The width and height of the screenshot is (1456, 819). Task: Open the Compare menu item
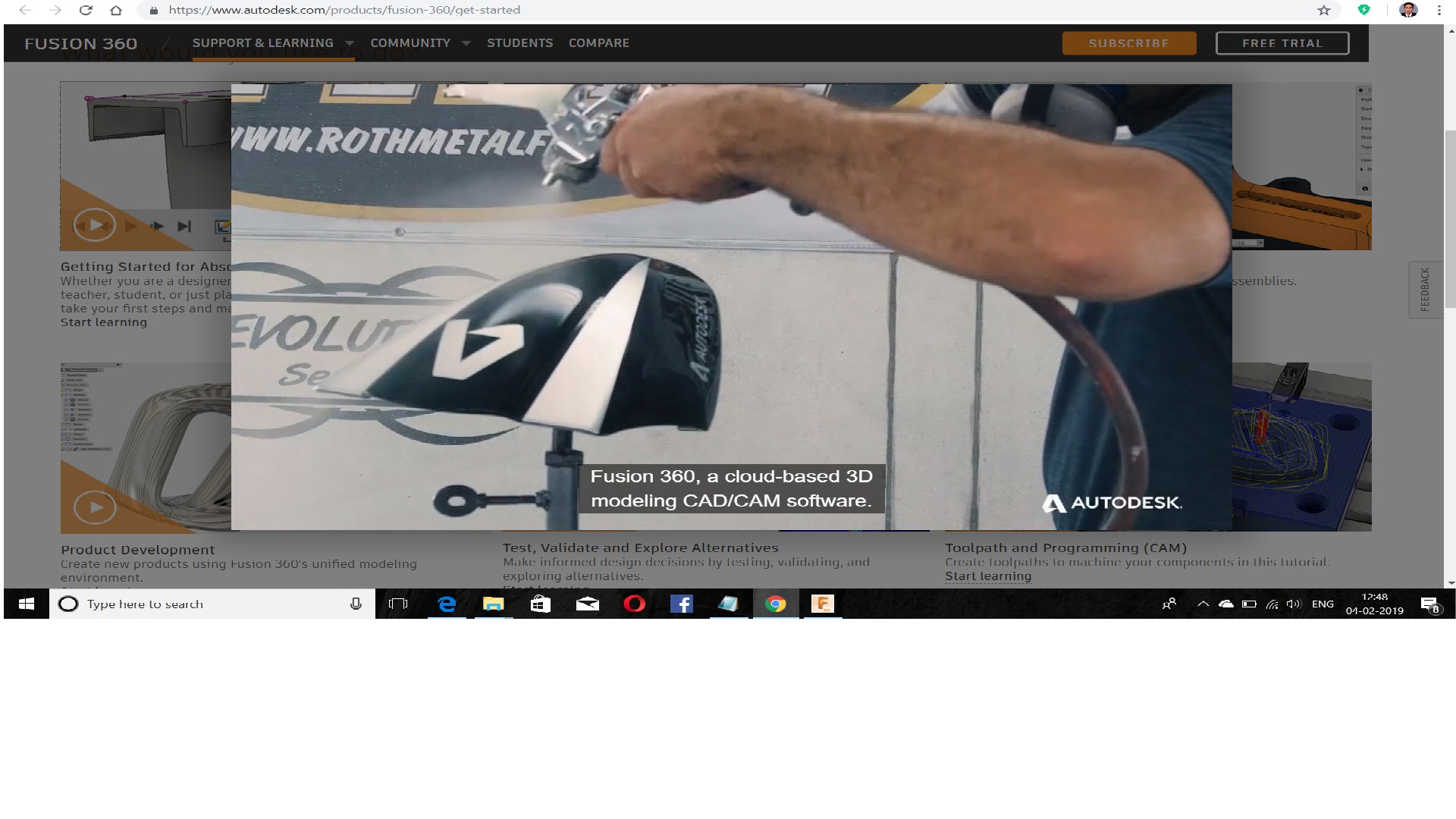point(598,43)
